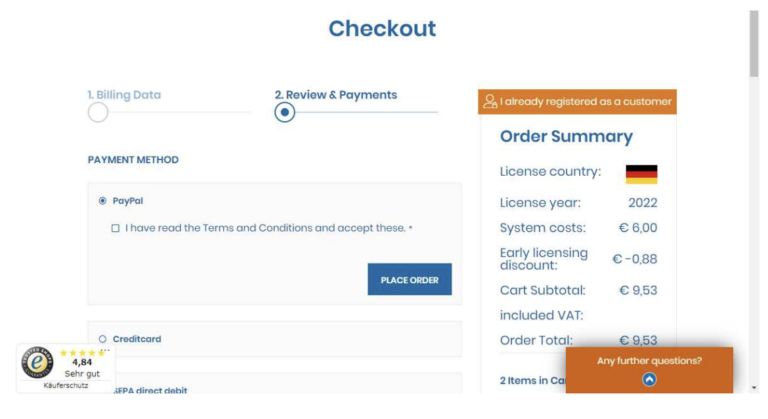Viewport: 768px width, 419px height.
Task: Click the Review & Payments step circle
Action: tap(285, 112)
